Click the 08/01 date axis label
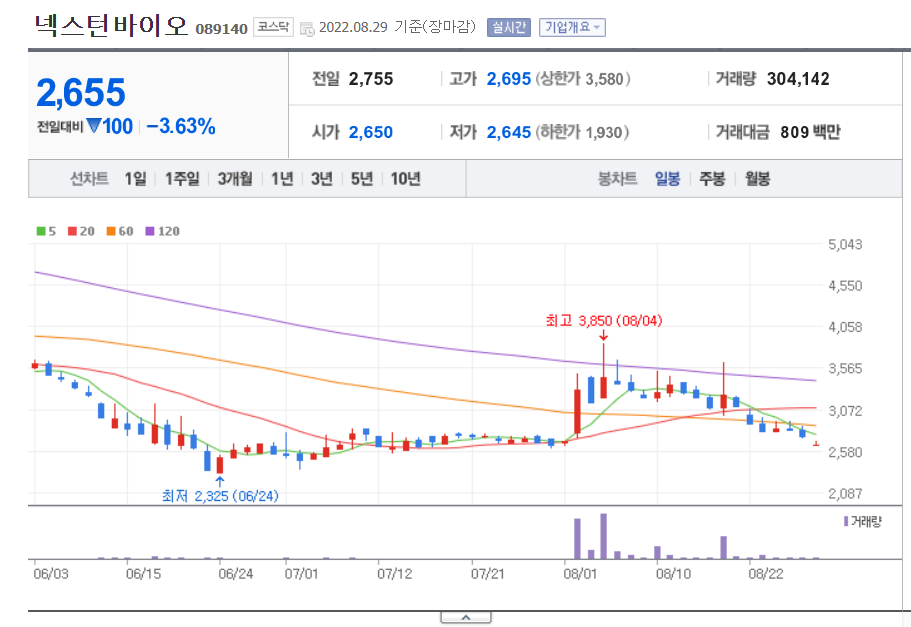This screenshot has height=627, width=911. (x=580, y=574)
